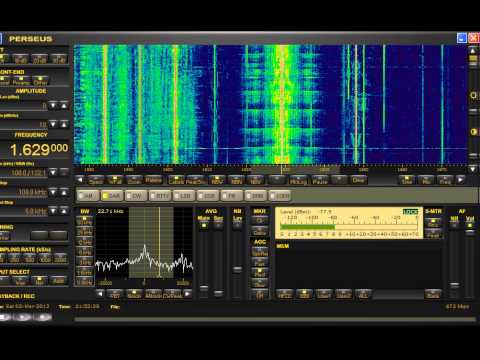This screenshot has width=480, height=360.
Task: Enable the -20 dB attenuator
Action: tap(40, 59)
